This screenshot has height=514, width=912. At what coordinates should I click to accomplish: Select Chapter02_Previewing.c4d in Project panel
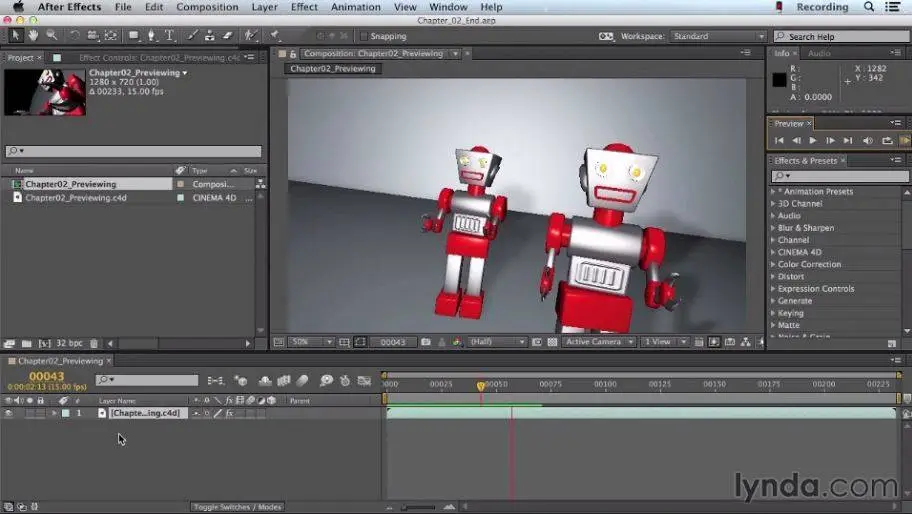76,198
